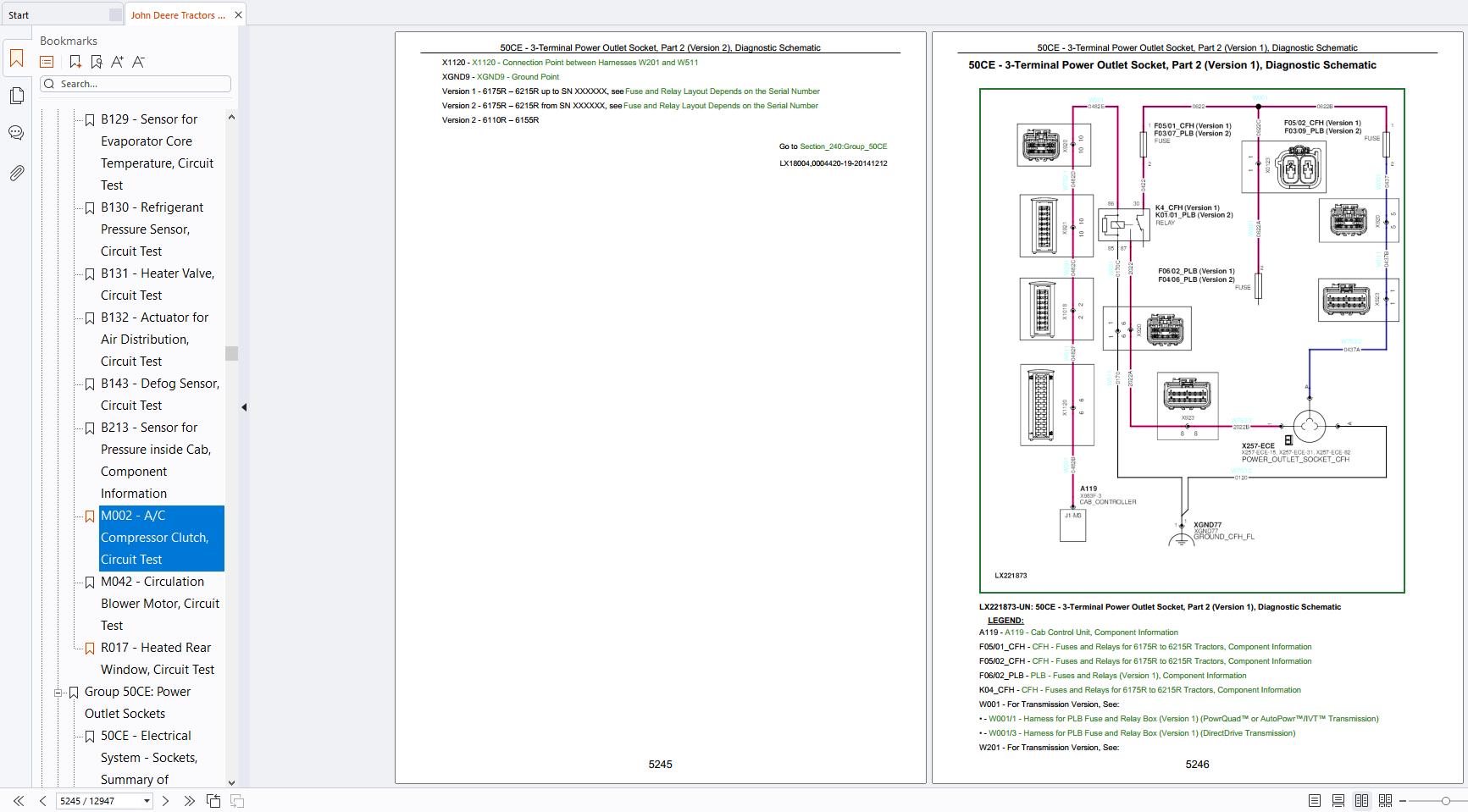Image resolution: width=1468 pixels, height=812 pixels.
Task: Switch to continuous facing view
Action: [x=1386, y=801]
